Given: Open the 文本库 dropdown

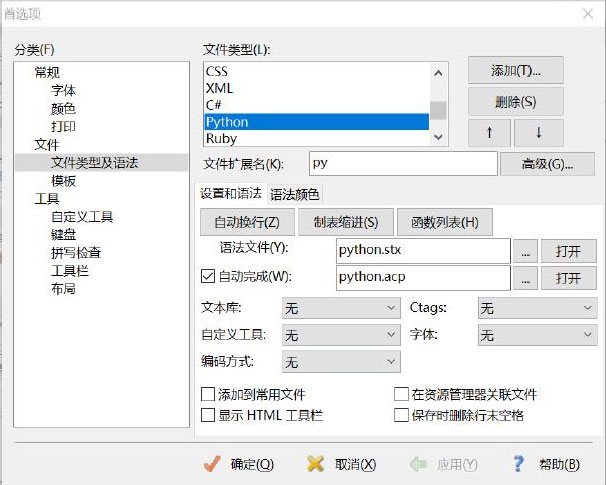Looking at the screenshot, I should pyautogui.click(x=341, y=309).
